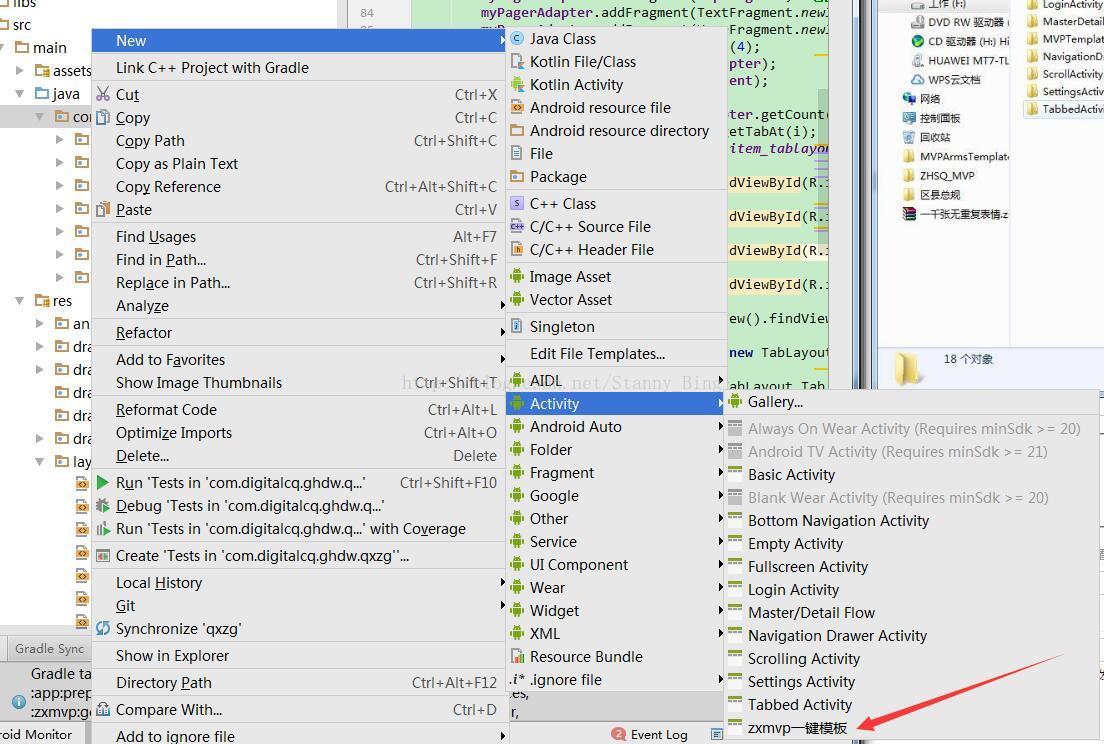Screen dimensions: 1104x744
Task: Click the Debug Tests bug icon
Action: (103, 505)
